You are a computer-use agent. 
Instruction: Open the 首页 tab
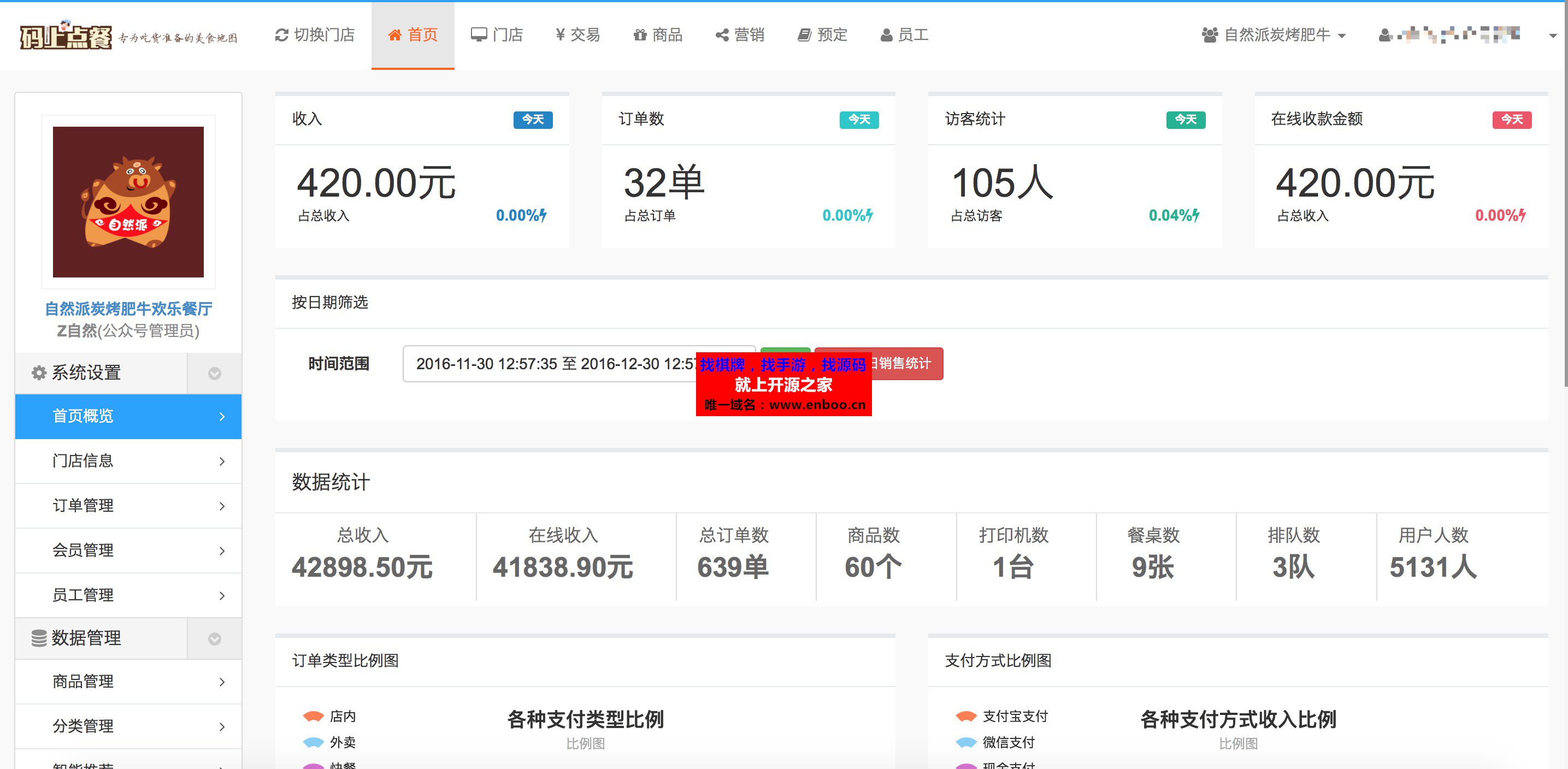(412, 36)
